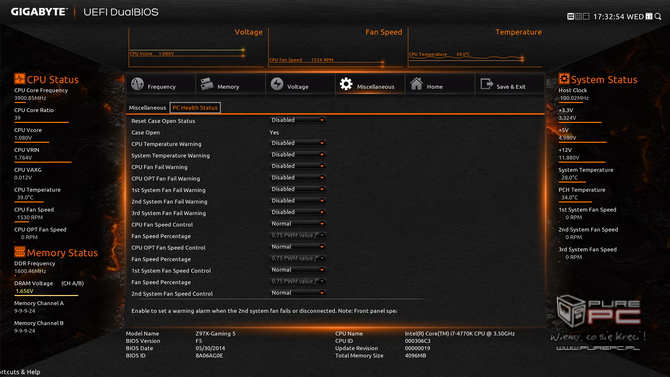670x377 pixels.
Task: Click Total Memory Size 4096MB value
Action: click(x=415, y=356)
